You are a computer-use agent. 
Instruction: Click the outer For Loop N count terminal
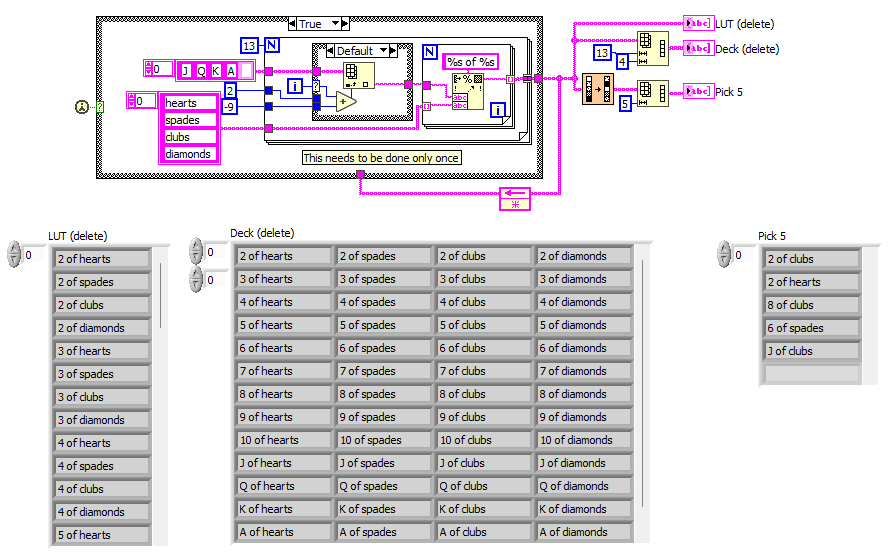pyautogui.click(x=272, y=45)
